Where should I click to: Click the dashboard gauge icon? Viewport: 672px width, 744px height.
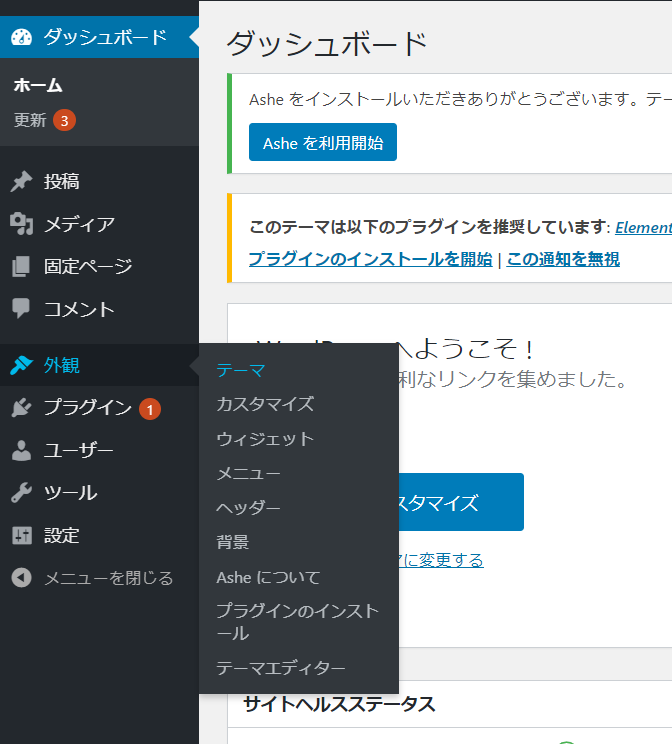click(21, 37)
